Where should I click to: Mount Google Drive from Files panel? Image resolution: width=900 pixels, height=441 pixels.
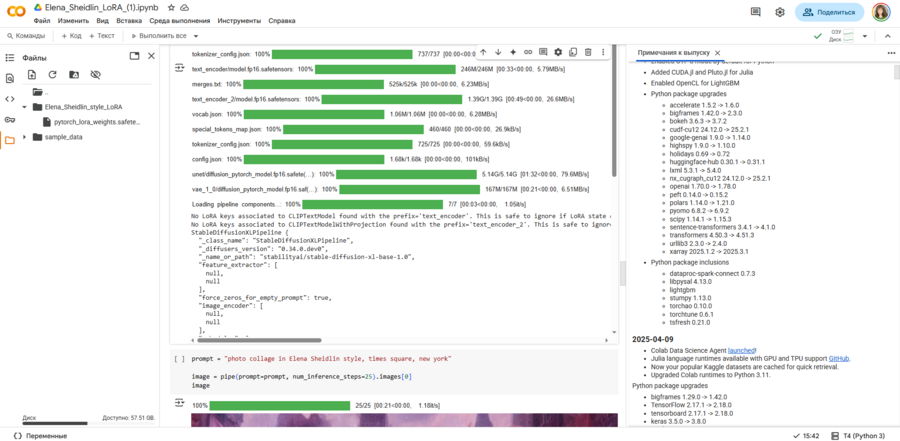click(73, 75)
